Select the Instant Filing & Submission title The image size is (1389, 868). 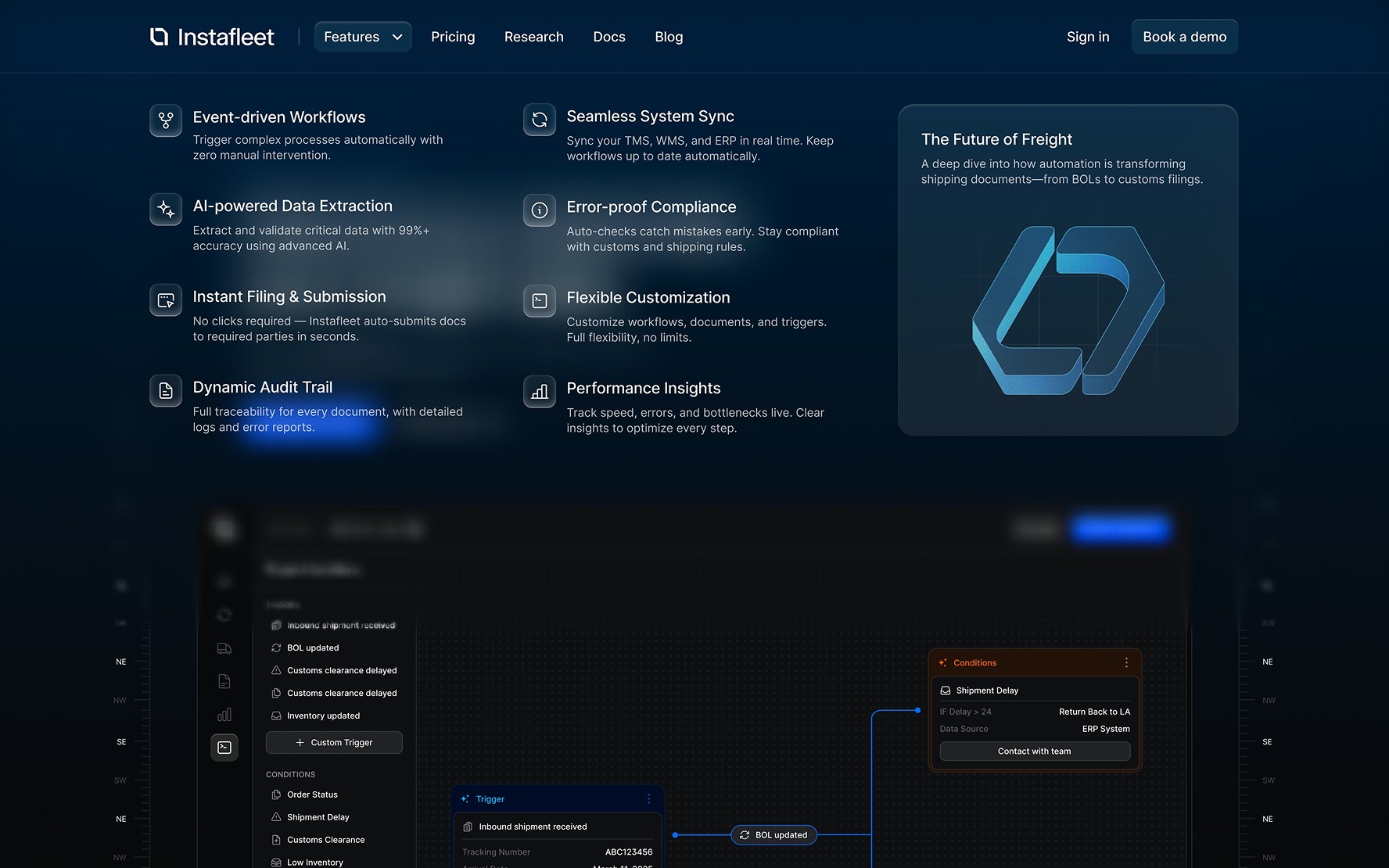[x=289, y=296]
